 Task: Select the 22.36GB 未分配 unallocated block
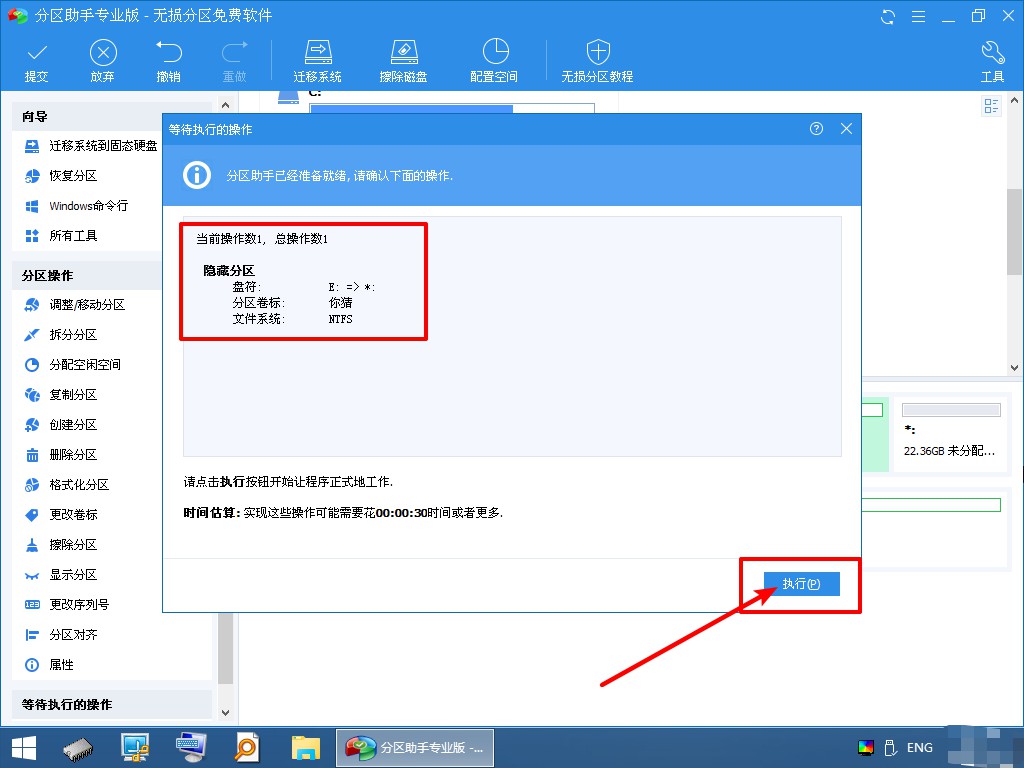pos(951,433)
